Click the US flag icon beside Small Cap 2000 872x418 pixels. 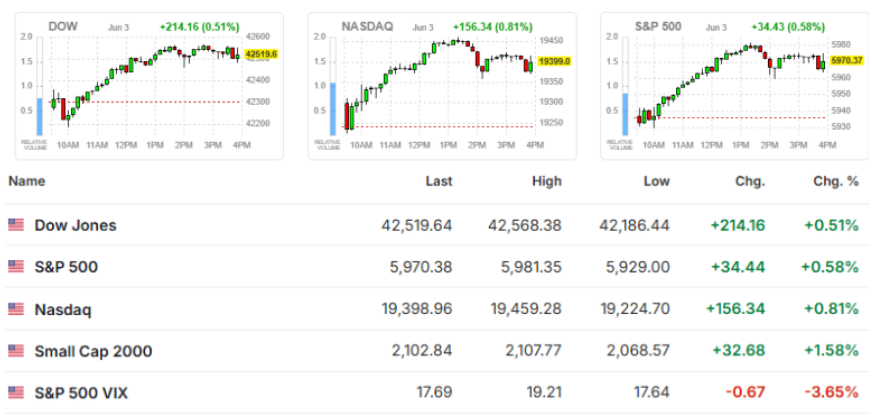click(16, 351)
